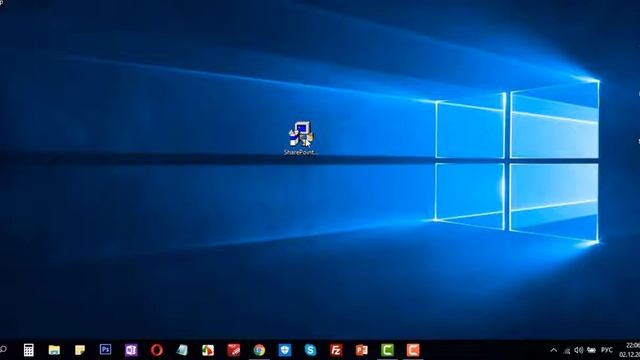Open the blue shield app on the taskbar
The height and width of the screenshot is (360, 640).
click(285, 350)
